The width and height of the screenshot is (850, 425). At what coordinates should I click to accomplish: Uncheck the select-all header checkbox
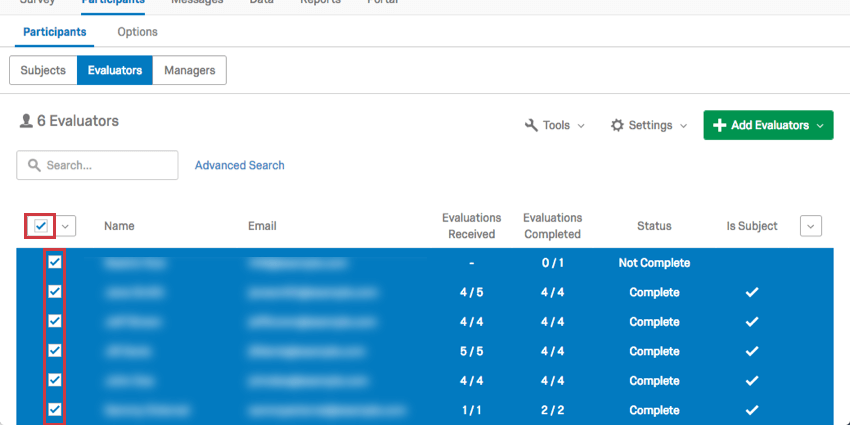point(40,226)
